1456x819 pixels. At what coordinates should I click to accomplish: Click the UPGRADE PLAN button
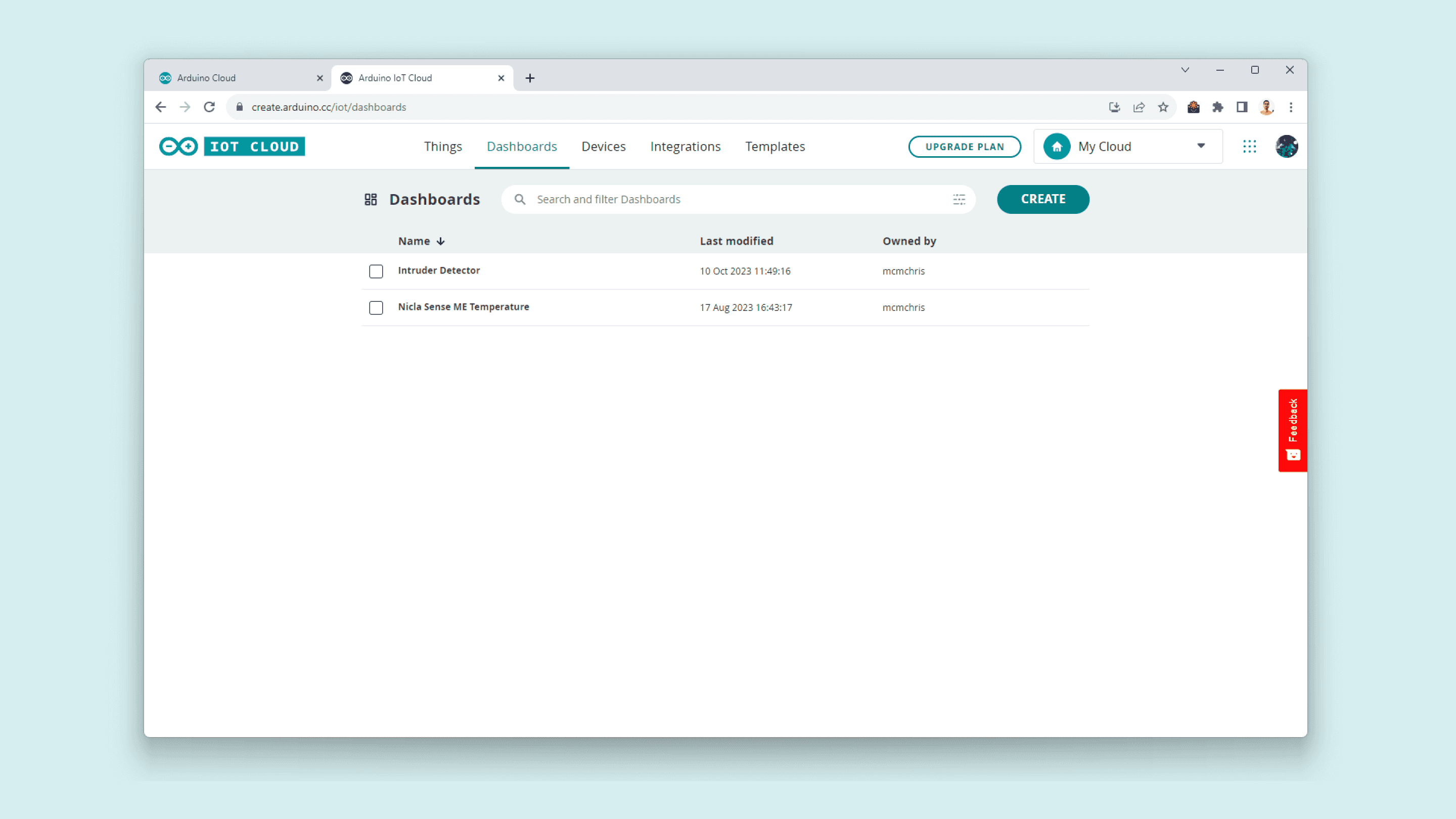[964, 147]
